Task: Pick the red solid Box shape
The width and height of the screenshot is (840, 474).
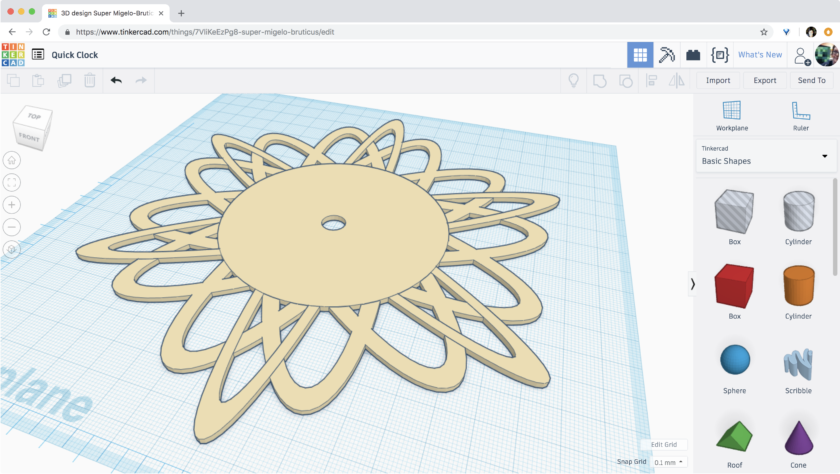Action: click(x=734, y=286)
